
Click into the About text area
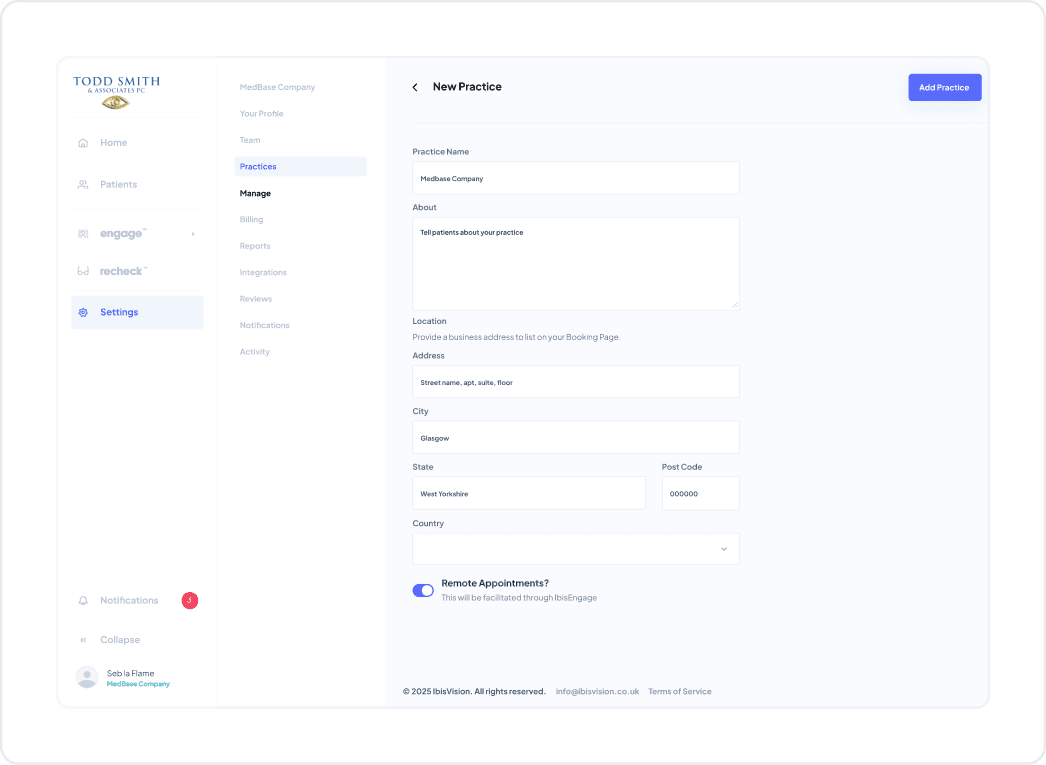[x=576, y=263]
